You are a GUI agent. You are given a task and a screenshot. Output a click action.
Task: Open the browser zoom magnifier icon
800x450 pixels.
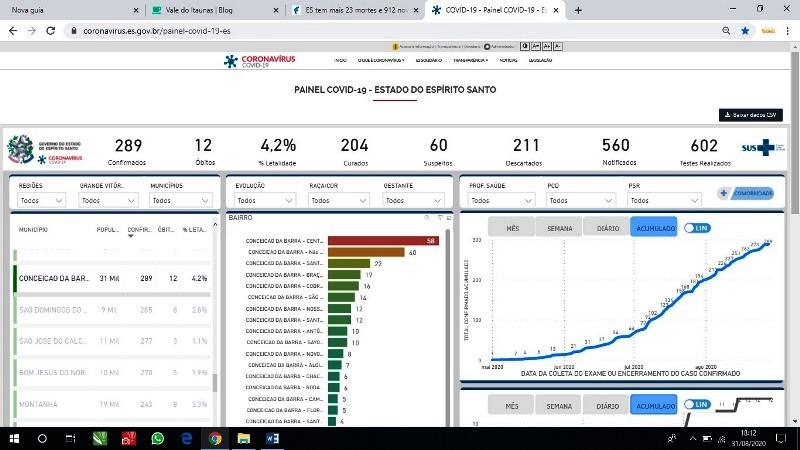726,31
